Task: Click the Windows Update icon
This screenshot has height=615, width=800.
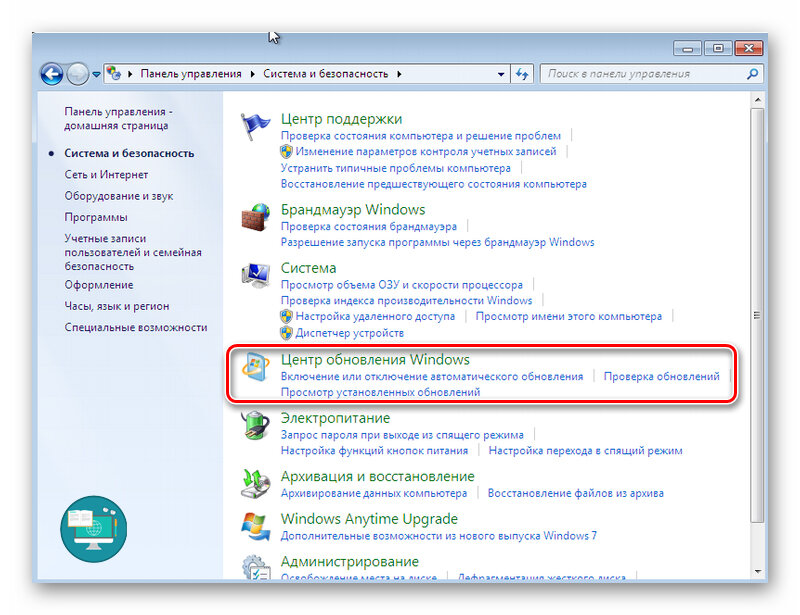Action: click(x=256, y=366)
